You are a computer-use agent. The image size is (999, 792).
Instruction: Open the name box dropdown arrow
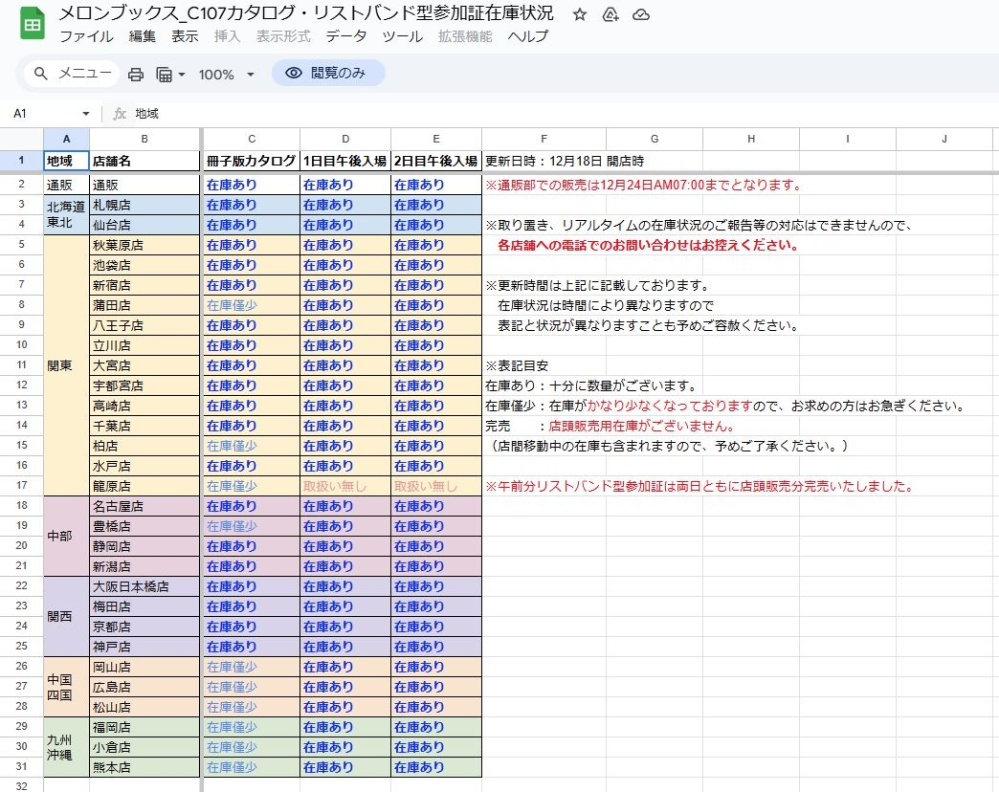tap(86, 113)
